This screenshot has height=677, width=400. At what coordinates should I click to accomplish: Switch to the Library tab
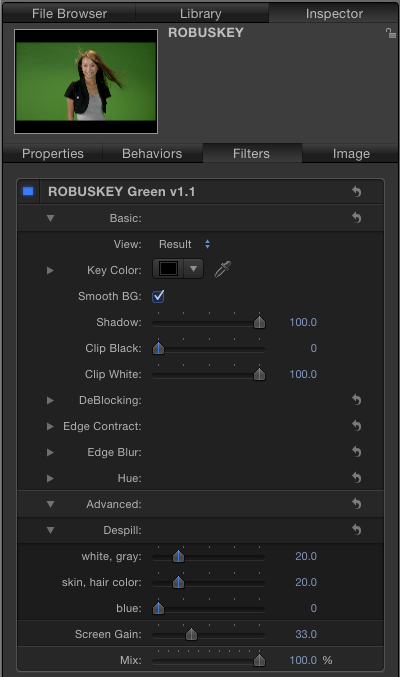point(201,13)
